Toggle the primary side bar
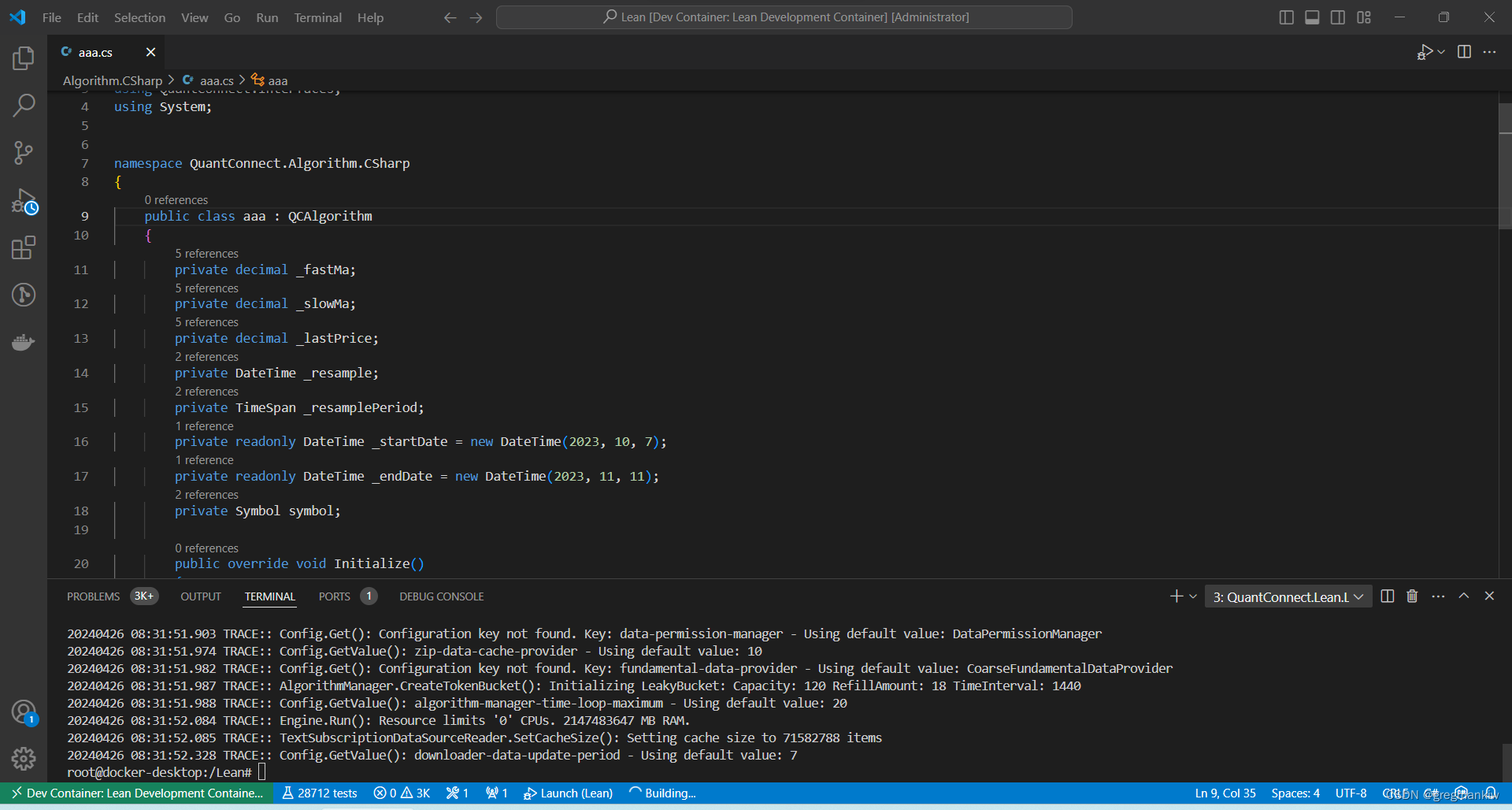The image size is (1512, 810). click(x=1286, y=17)
